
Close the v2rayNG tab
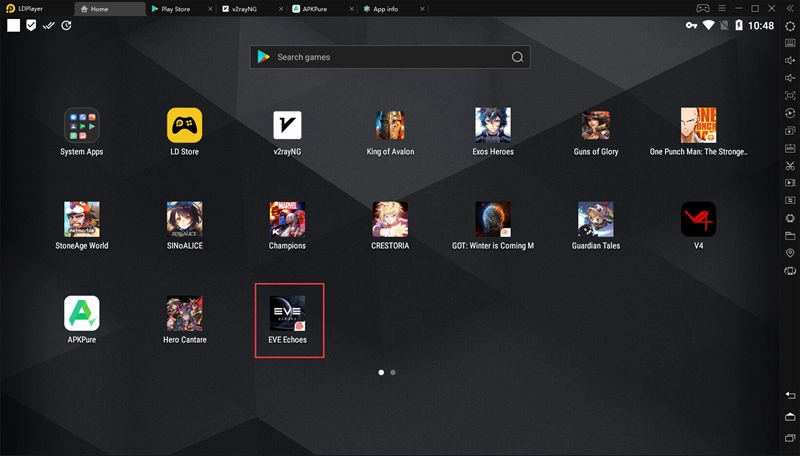279,8
